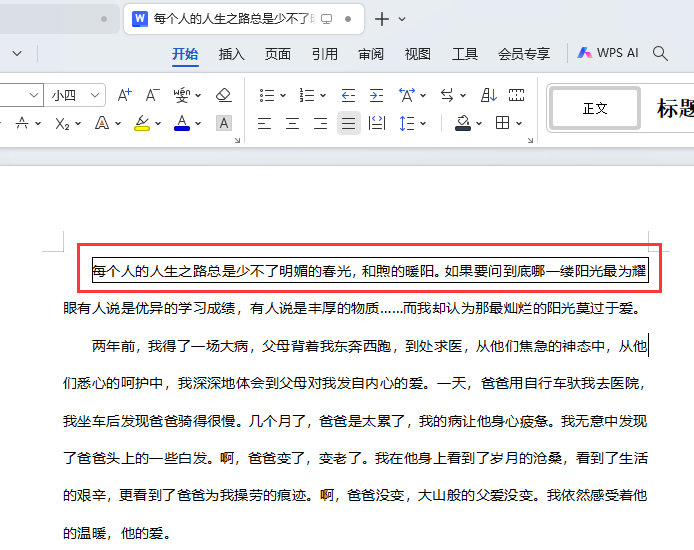This screenshot has height=550, width=694.
Task: Expand numbering style dropdown
Action: click(323, 96)
